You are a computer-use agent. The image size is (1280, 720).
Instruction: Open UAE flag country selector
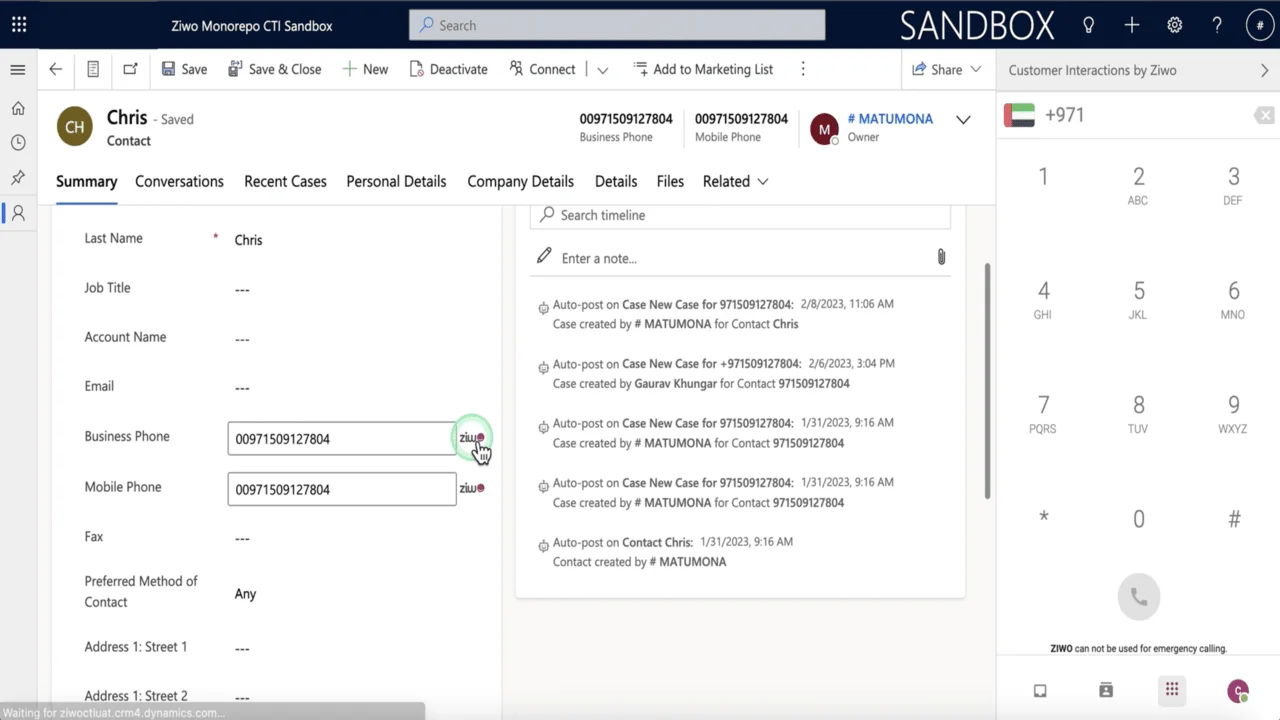1019,115
